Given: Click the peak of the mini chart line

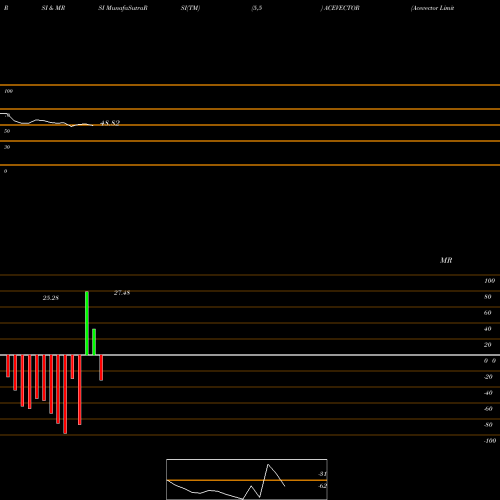Looking at the screenshot, I should point(268,464).
